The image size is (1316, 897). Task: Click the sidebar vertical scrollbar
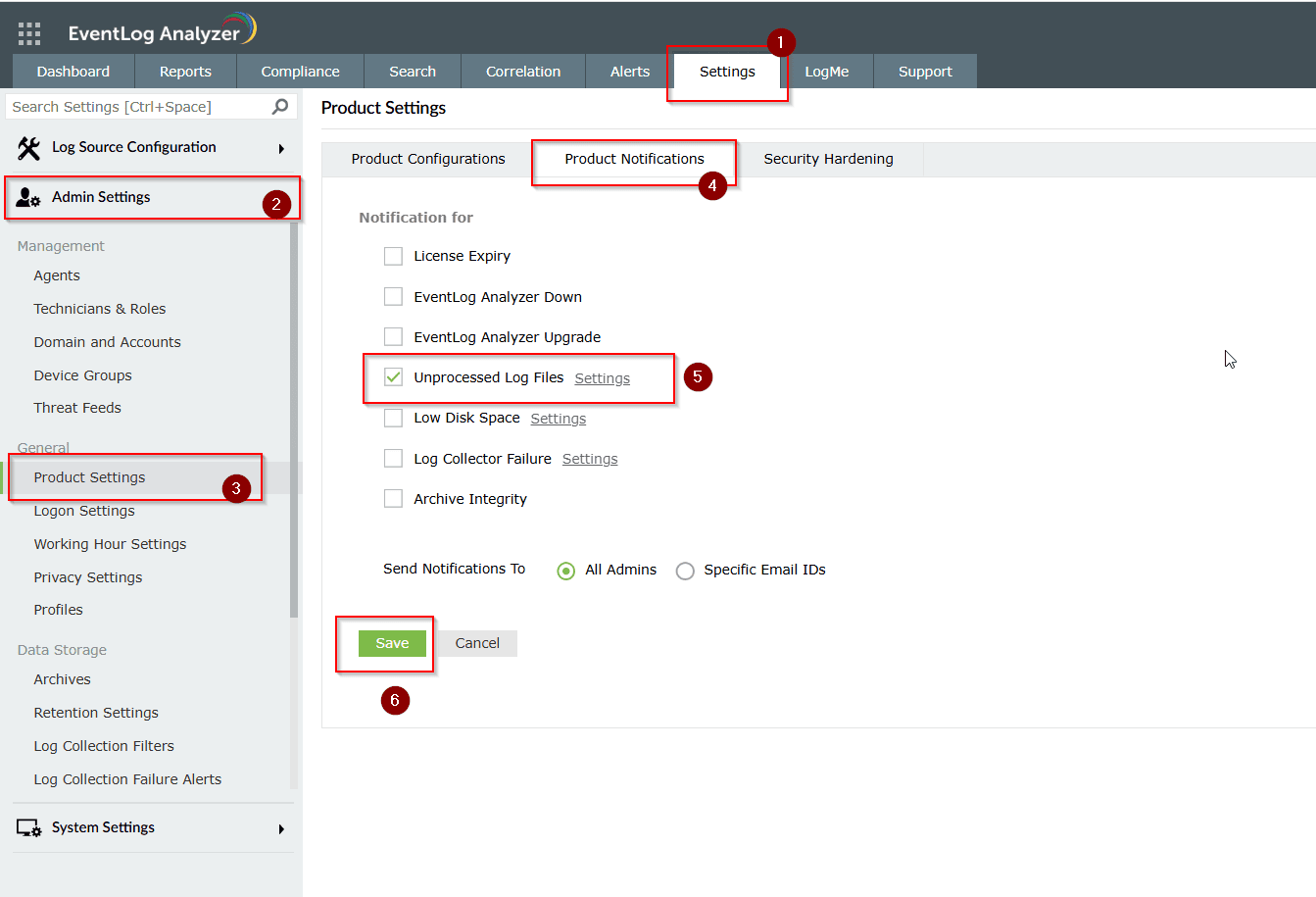pyautogui.click(x=294, y=422)
